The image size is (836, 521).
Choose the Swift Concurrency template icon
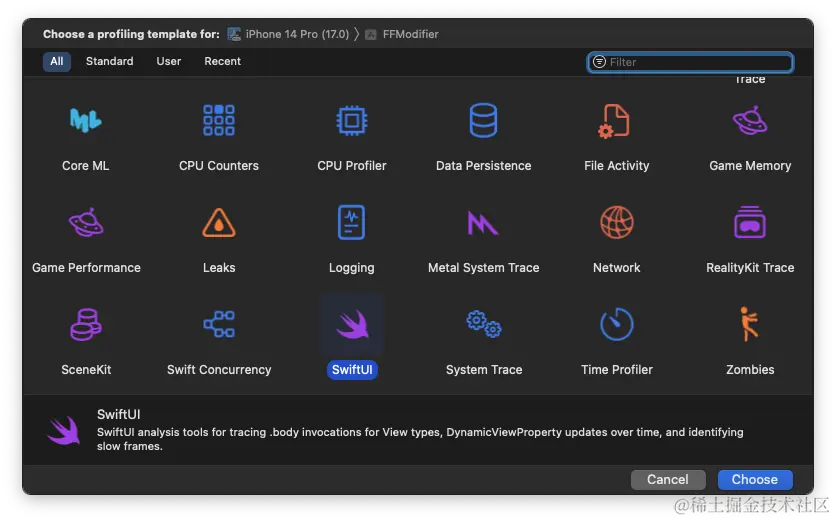[x=219, y=324]
